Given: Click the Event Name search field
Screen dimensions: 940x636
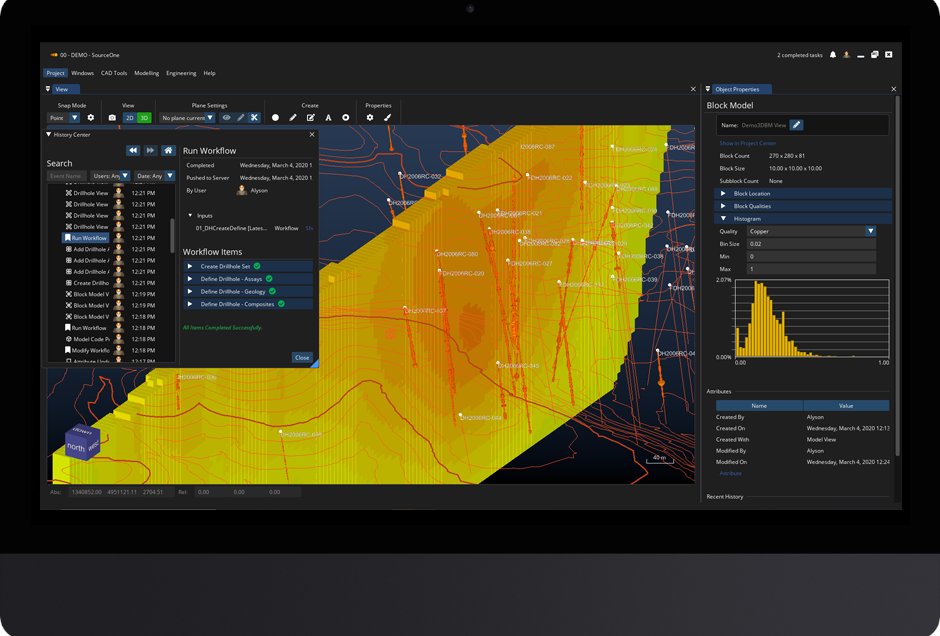Looking at the screenshot, I should click(x=67, y=176).
